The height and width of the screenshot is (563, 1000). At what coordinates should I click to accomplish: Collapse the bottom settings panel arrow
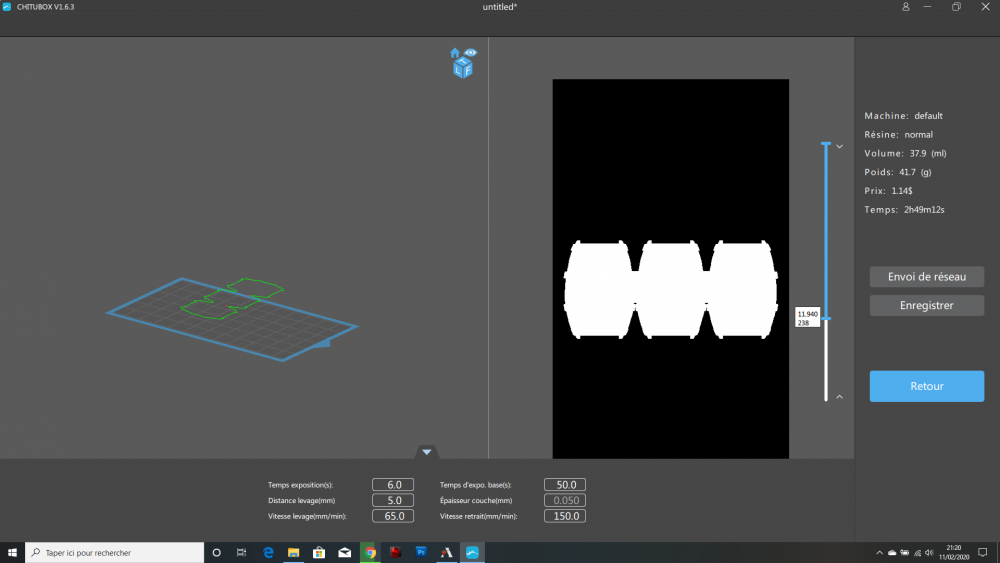(x=427, y=452)
